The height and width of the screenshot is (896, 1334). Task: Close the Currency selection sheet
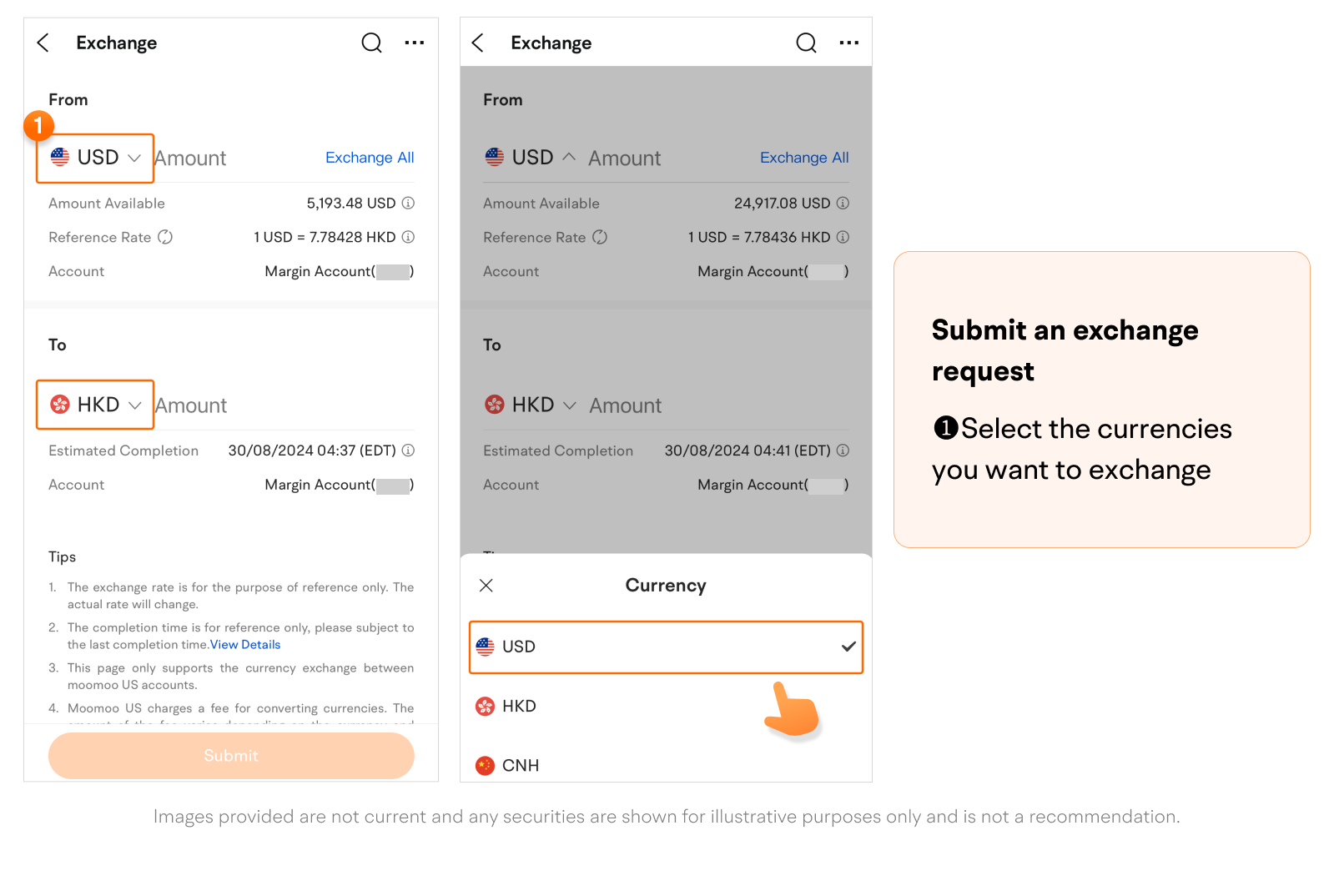pos(486,586)
